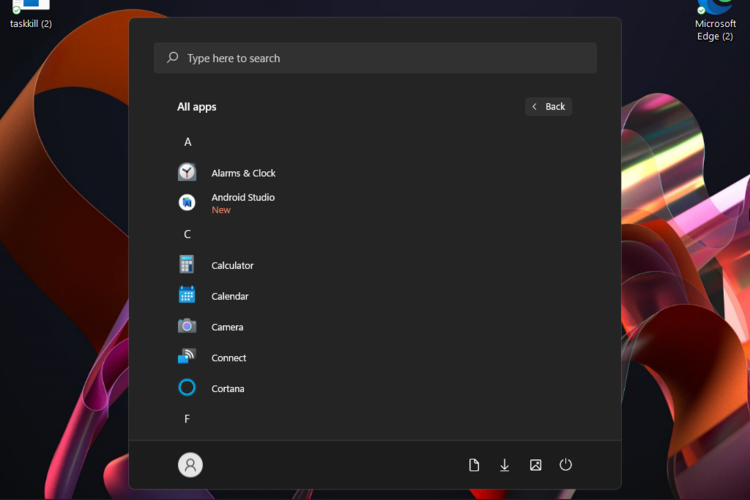This screenshot has height=500, width=750.
Task: Click the New tag under Android Studio
Action: click(x=221, y=210)
